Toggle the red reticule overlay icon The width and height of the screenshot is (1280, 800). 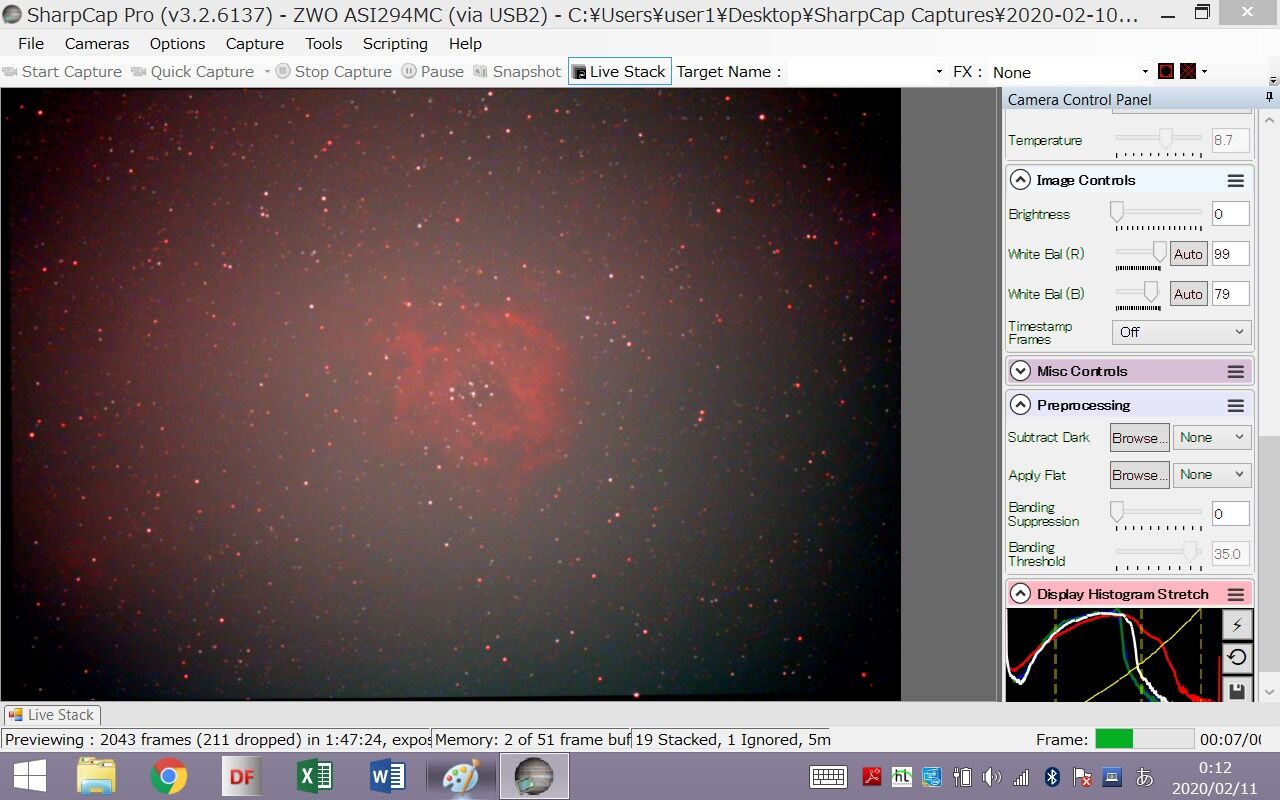tap(1188, 71)
